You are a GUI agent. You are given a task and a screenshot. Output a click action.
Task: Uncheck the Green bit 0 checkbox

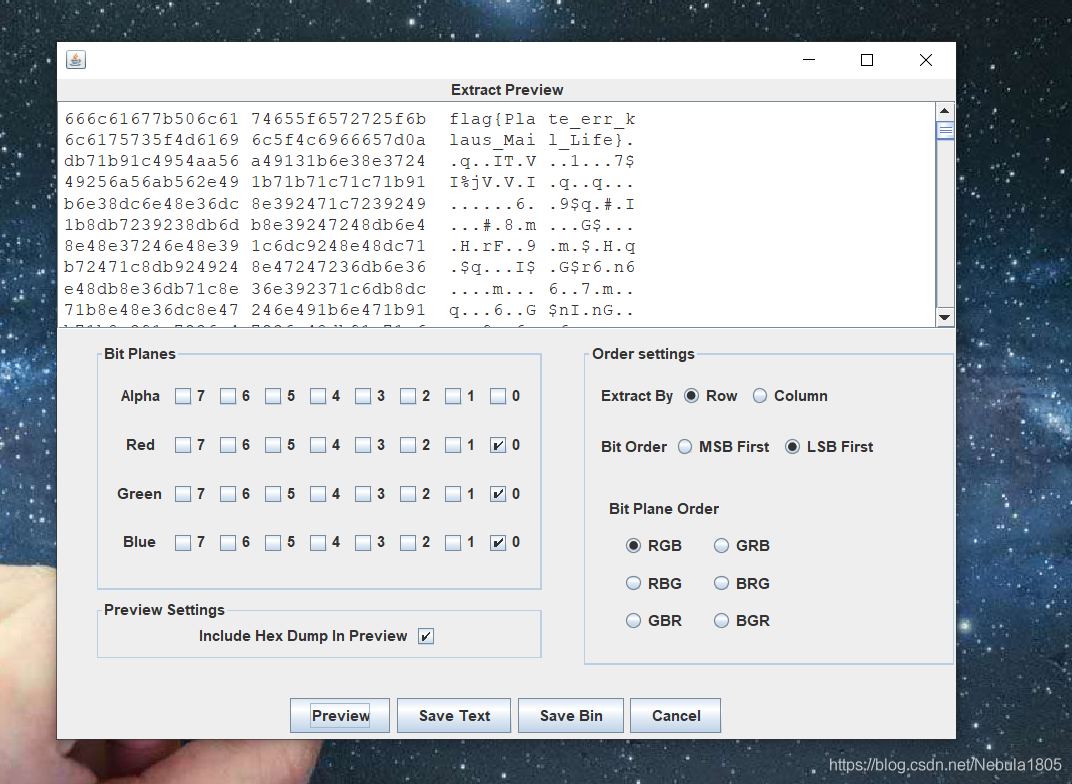pos(498,494)
